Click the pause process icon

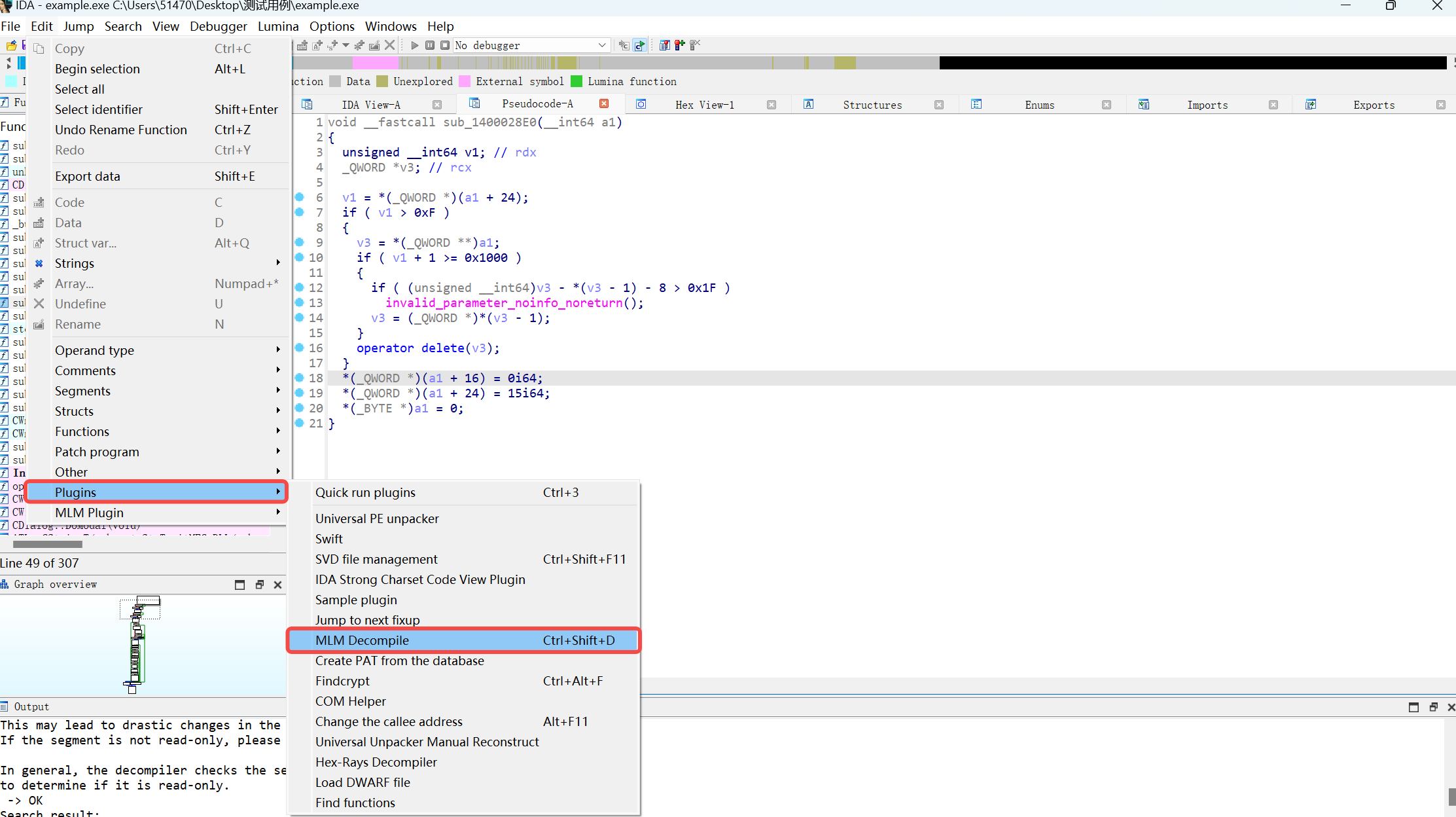pyautogui.click(x=430, y=45)
